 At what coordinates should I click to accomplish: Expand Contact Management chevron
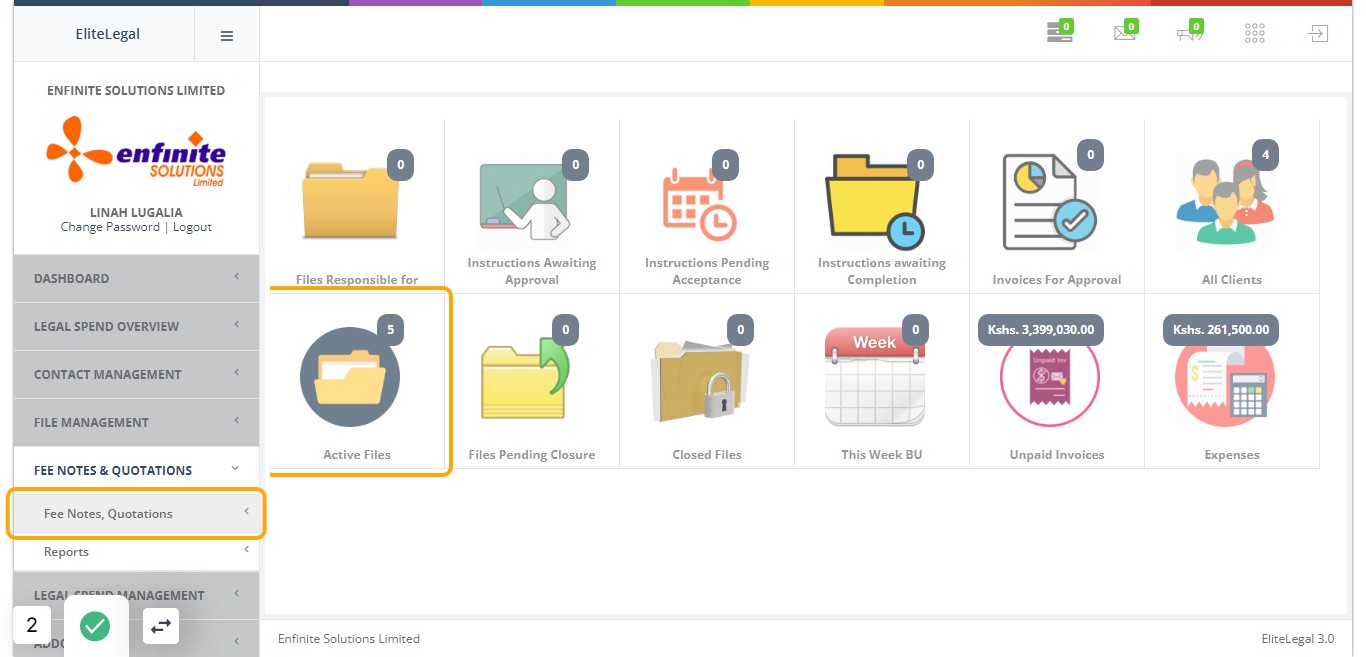[x=237, y=372]
